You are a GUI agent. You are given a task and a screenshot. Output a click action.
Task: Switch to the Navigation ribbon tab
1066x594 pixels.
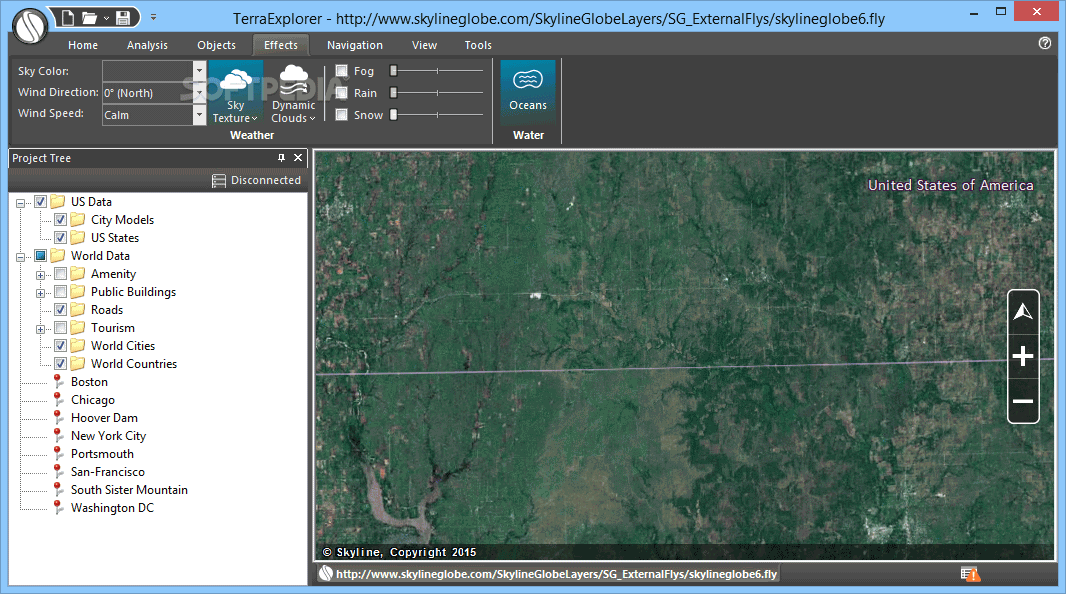pyautogui.click(x=355, y=45)
